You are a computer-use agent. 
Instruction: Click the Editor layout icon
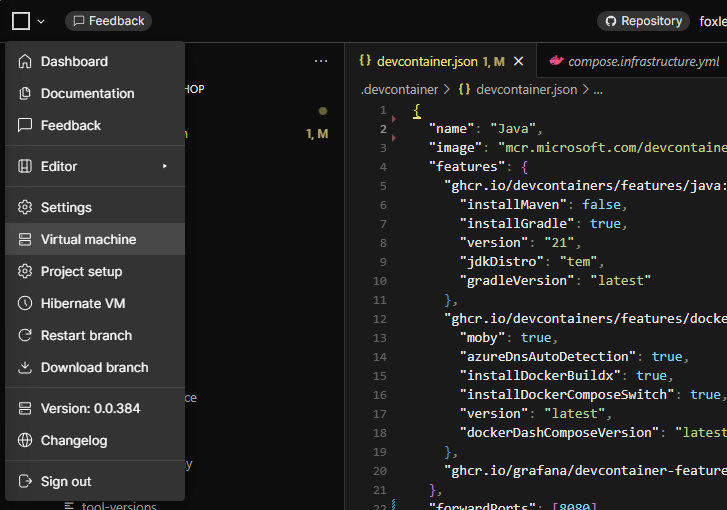pyautogui.click(x=25, y=166)
